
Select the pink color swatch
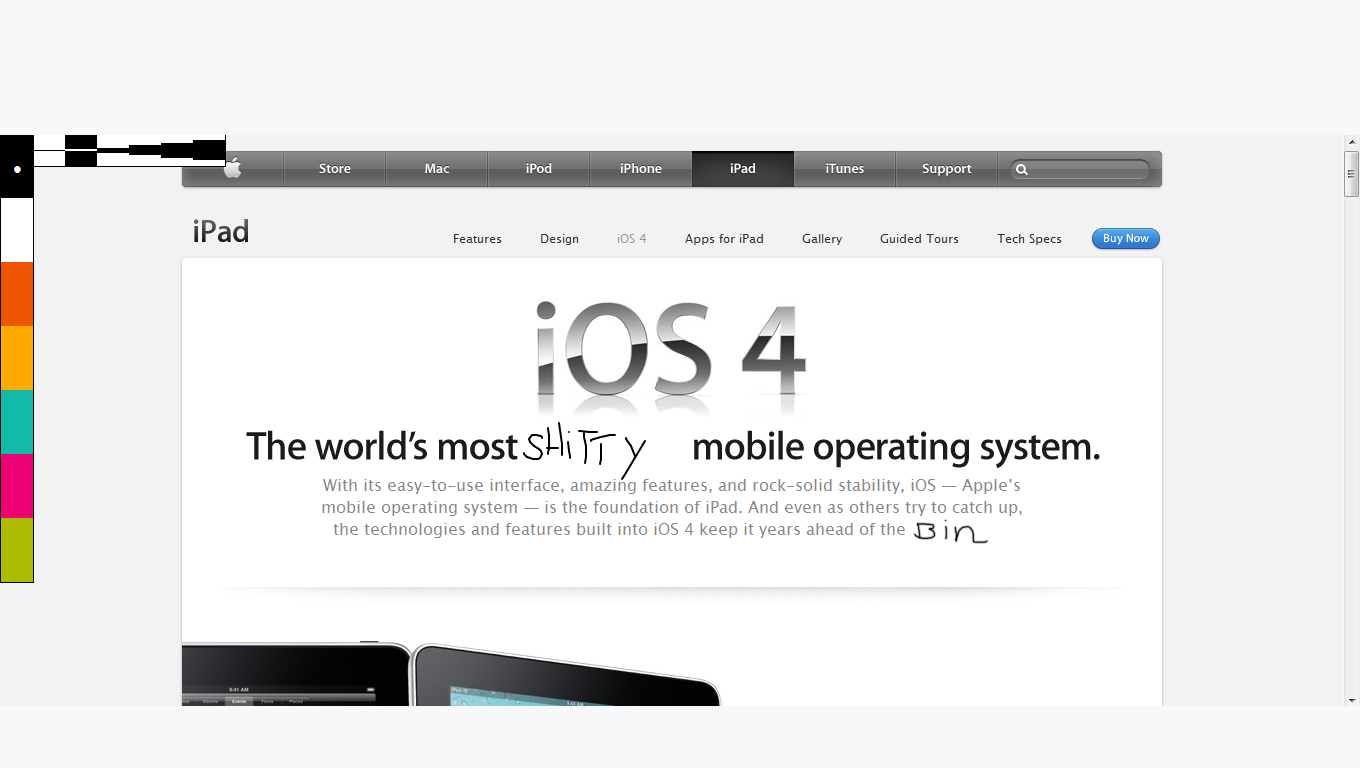click(17, 486)
